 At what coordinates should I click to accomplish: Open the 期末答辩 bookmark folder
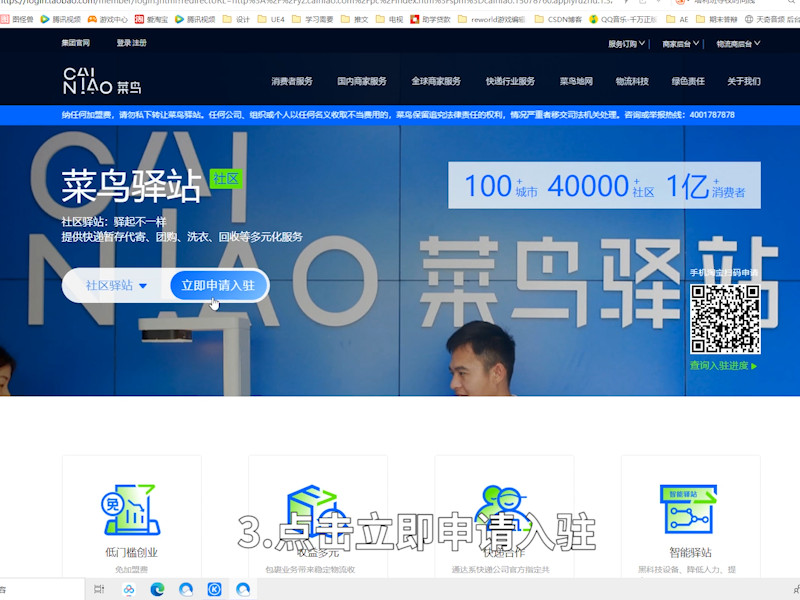tap(717, 19)
